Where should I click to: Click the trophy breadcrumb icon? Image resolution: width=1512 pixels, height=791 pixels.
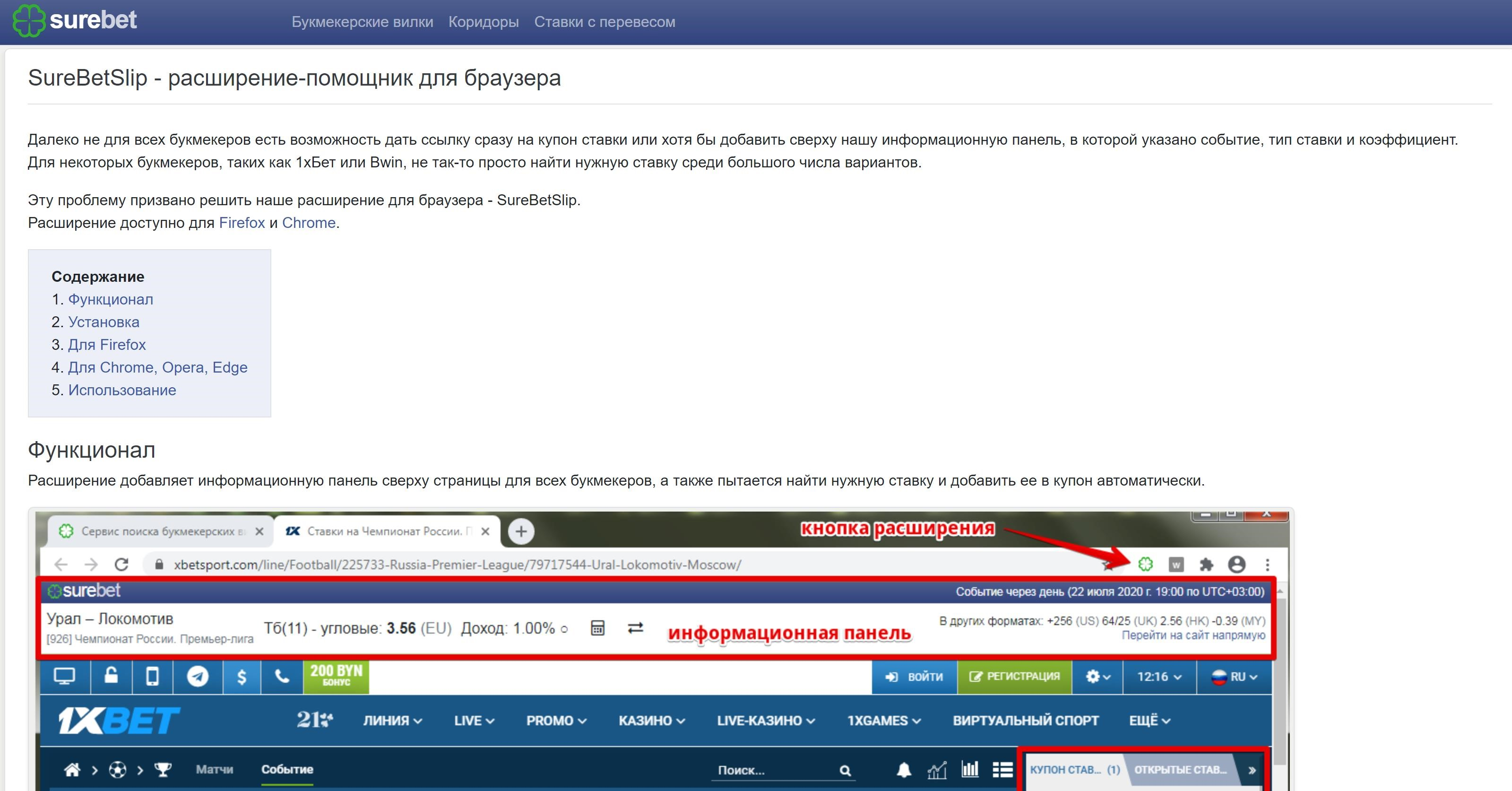163,769
